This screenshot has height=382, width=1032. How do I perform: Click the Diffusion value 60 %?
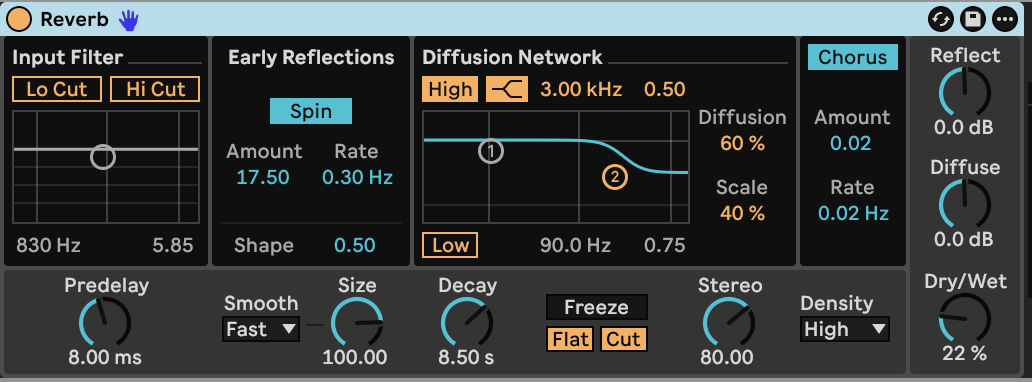pos(742,143)
